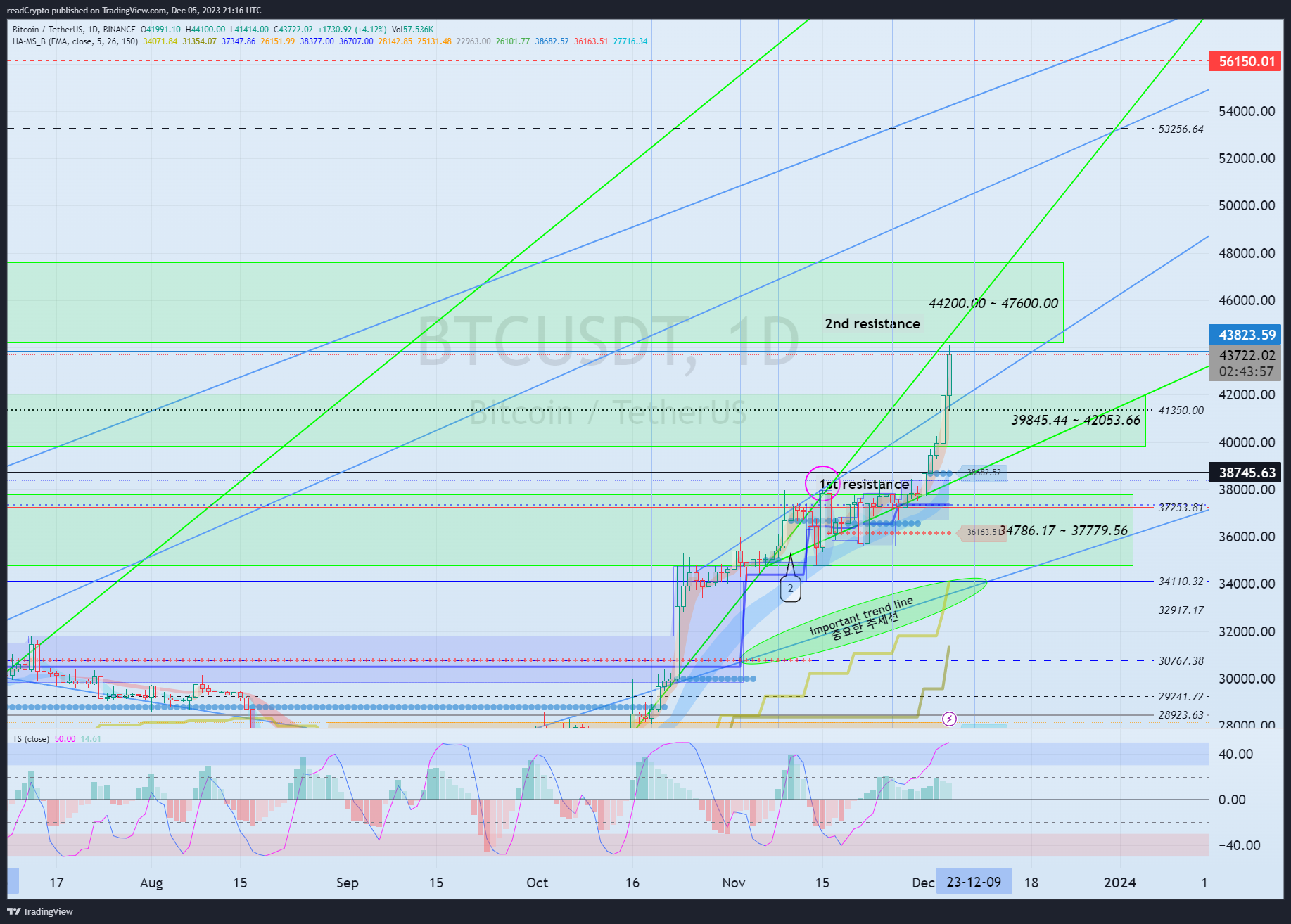Image resolution: width=1291 pixels, height=924 pixels.
Task: Click the 29241.72 line label
Action: coord(1181,697)
